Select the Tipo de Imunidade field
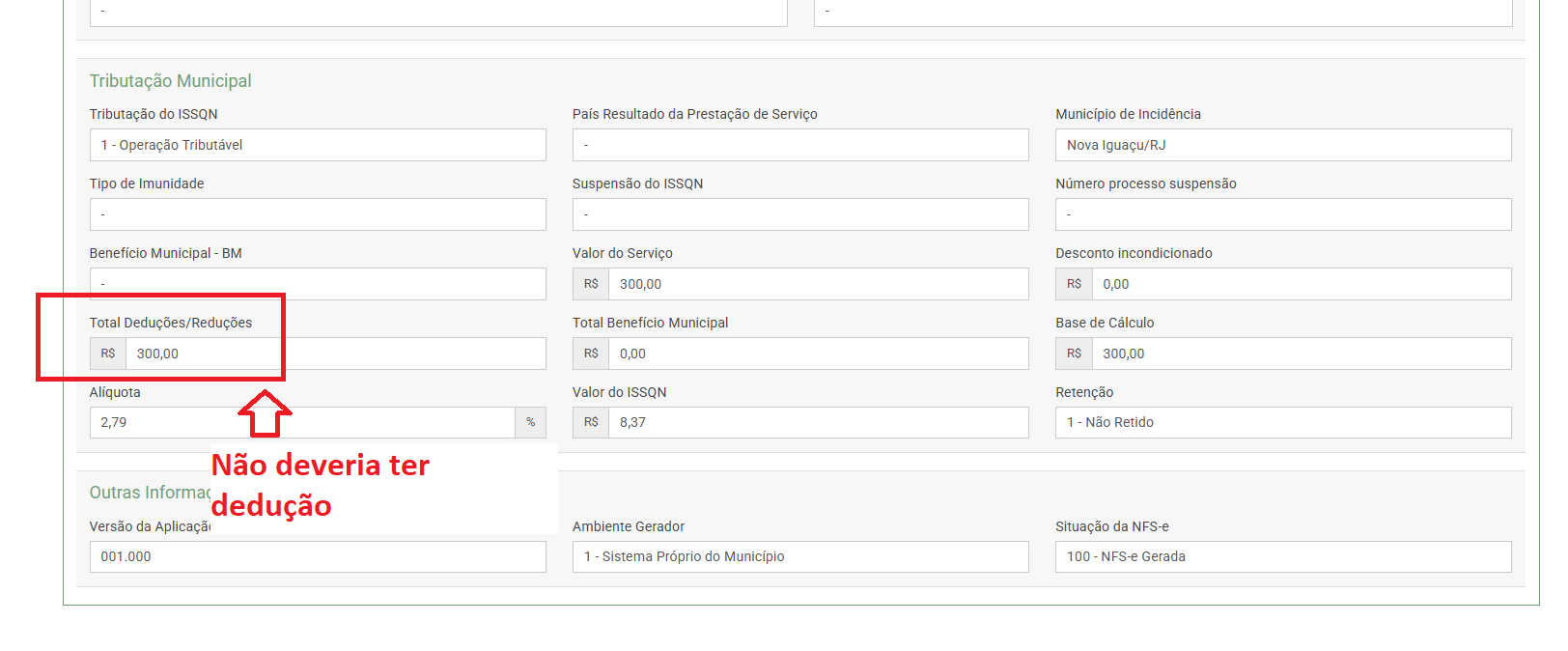 click(x=318, y=214)
